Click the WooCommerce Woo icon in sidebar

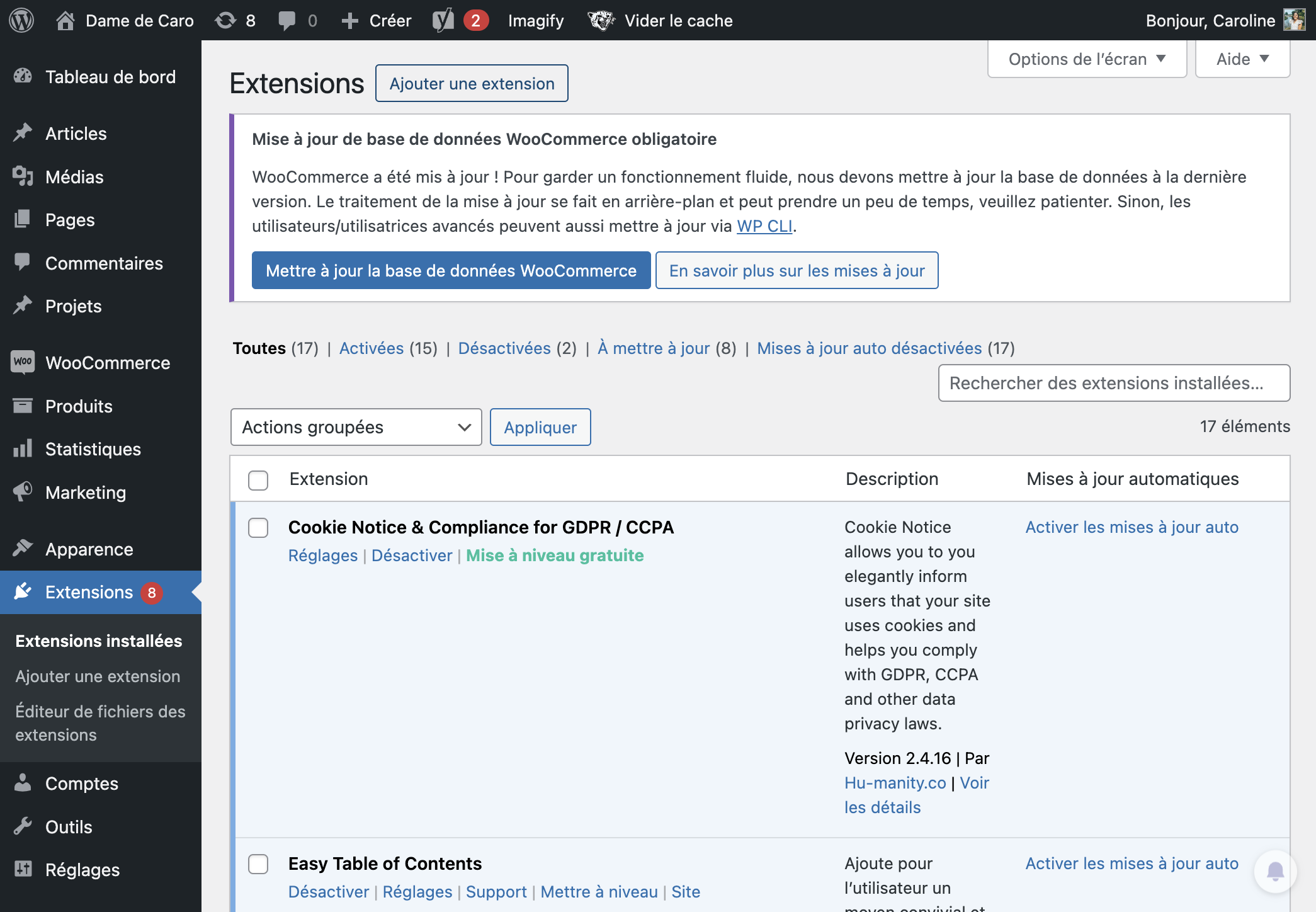(x=23, y=362)
